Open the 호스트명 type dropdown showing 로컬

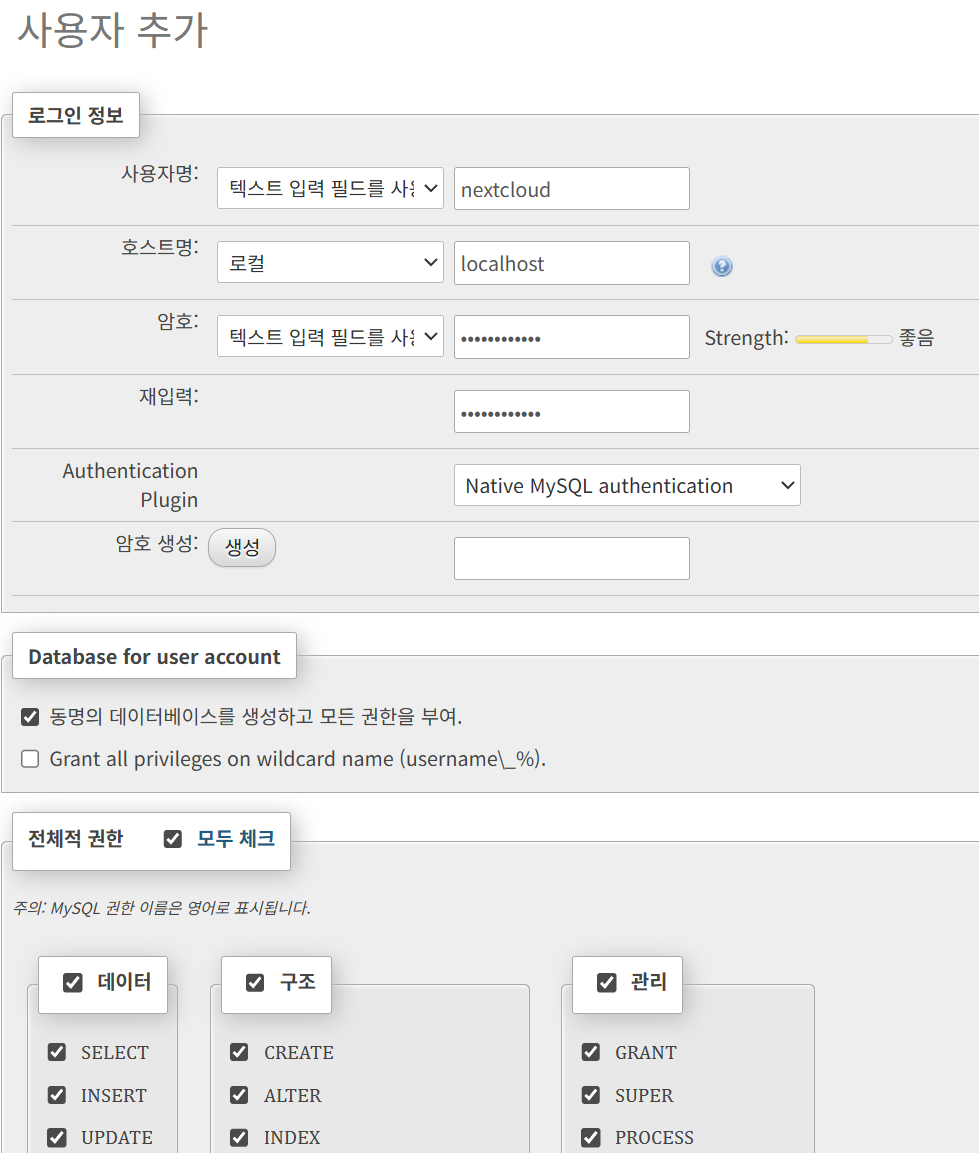(x=330, y=262)
